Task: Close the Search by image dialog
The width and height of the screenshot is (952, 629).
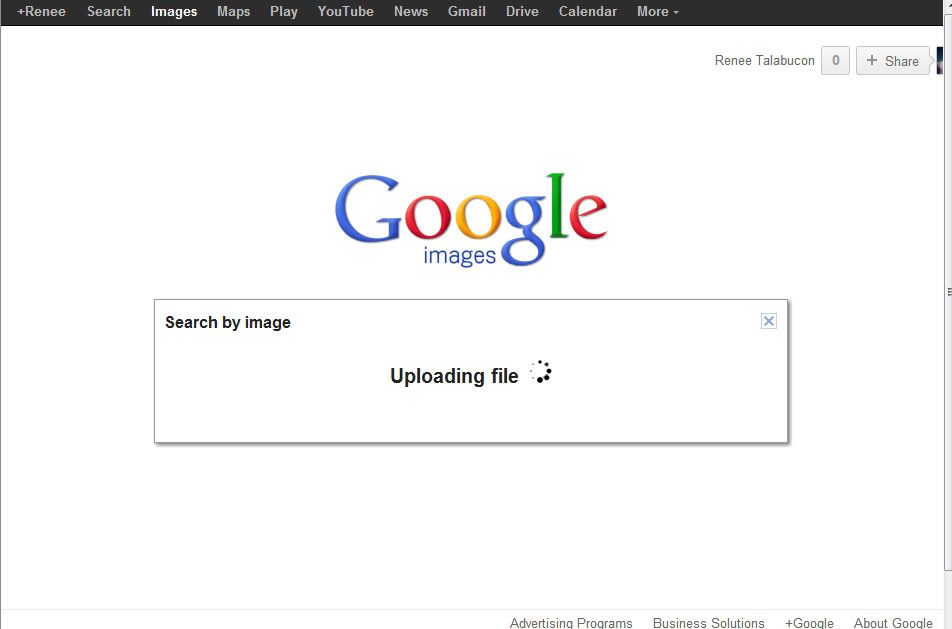Action: coord(769,321)
